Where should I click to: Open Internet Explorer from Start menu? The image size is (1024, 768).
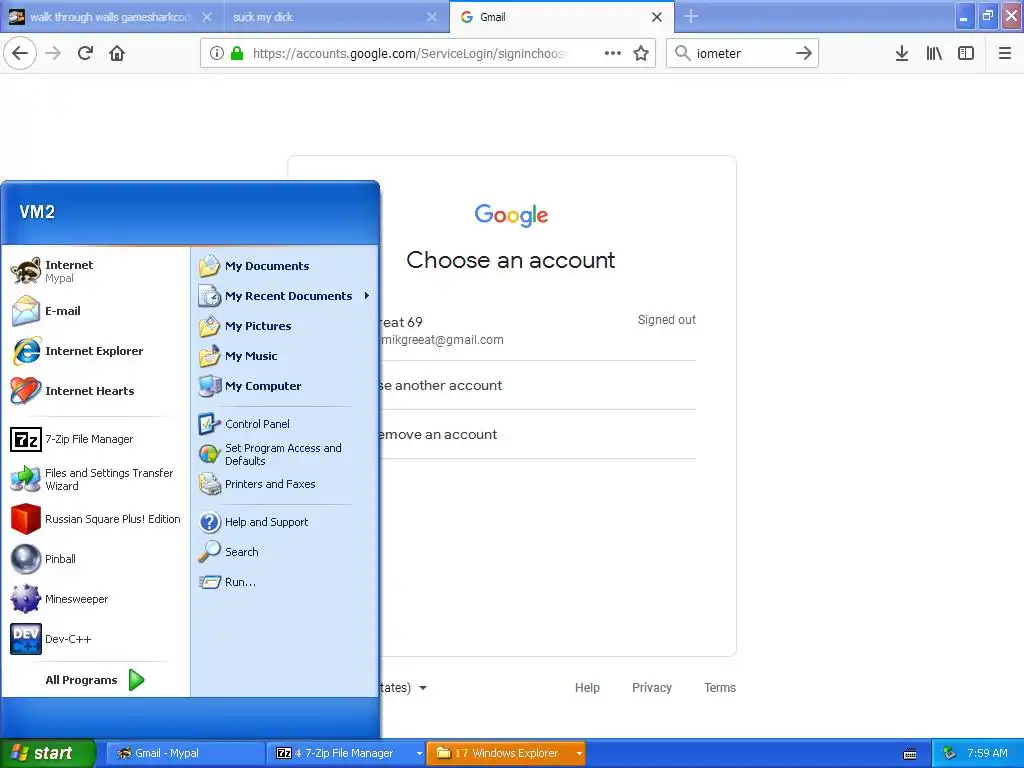(x=96, y=351)
